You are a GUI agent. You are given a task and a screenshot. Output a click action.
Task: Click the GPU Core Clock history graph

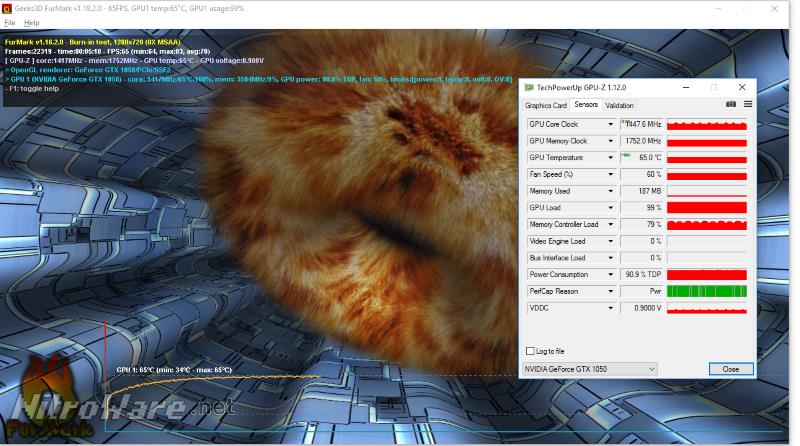[x=707, y=124]
